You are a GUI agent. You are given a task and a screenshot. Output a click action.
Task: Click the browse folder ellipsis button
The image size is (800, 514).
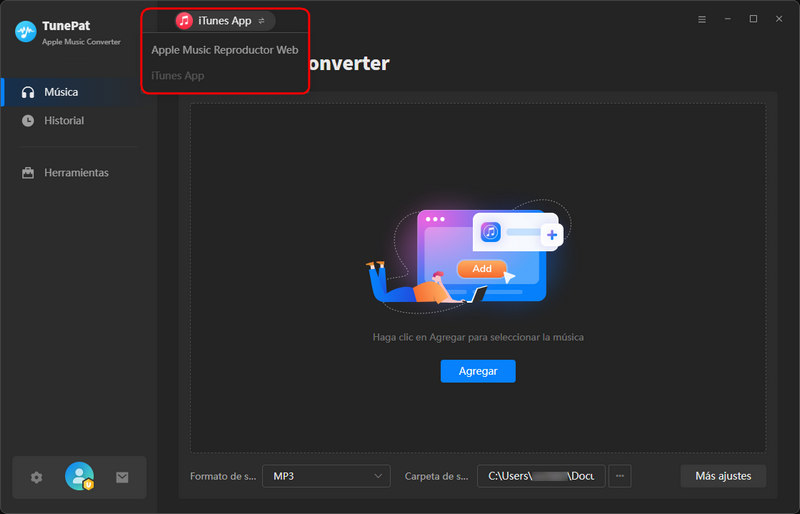point(620,476)
